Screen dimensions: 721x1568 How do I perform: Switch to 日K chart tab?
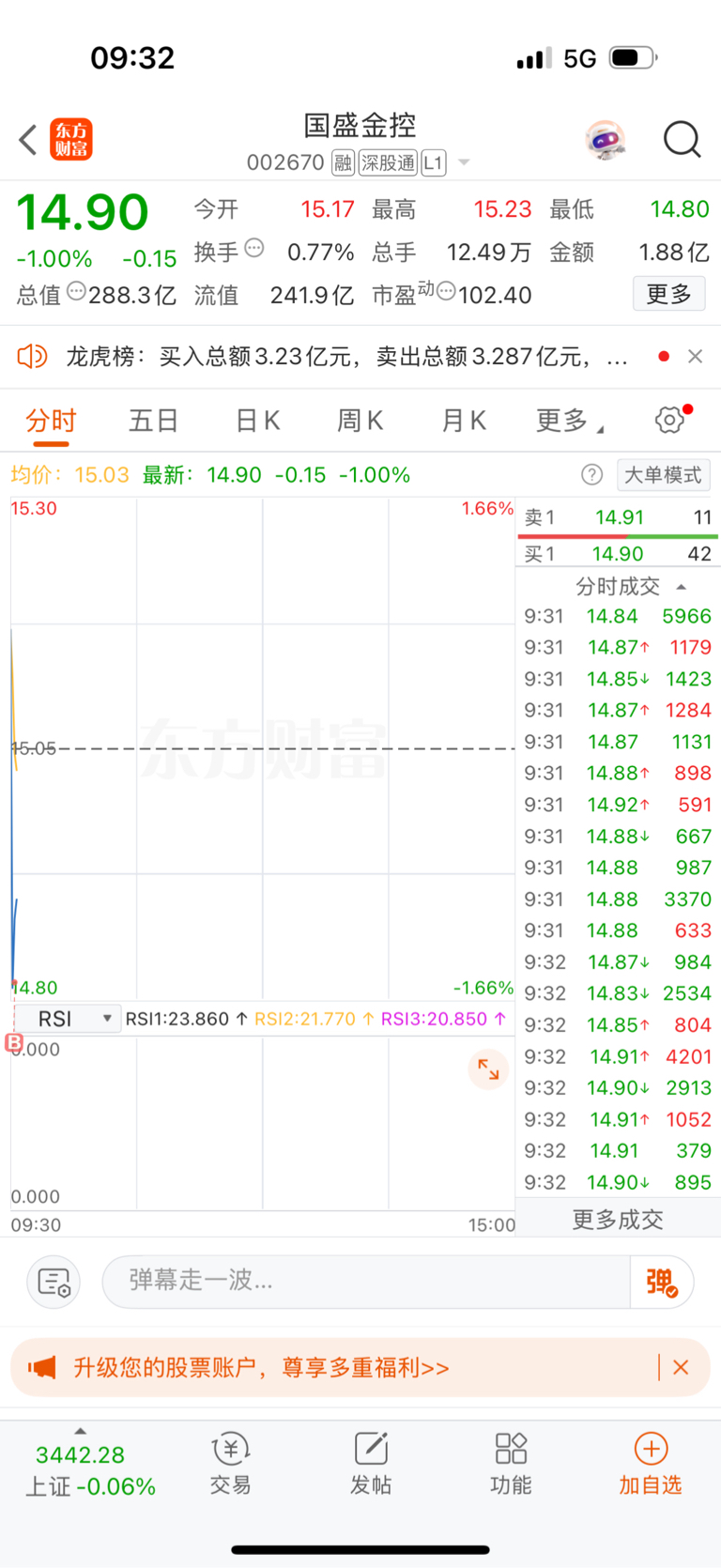click(258, 422)
